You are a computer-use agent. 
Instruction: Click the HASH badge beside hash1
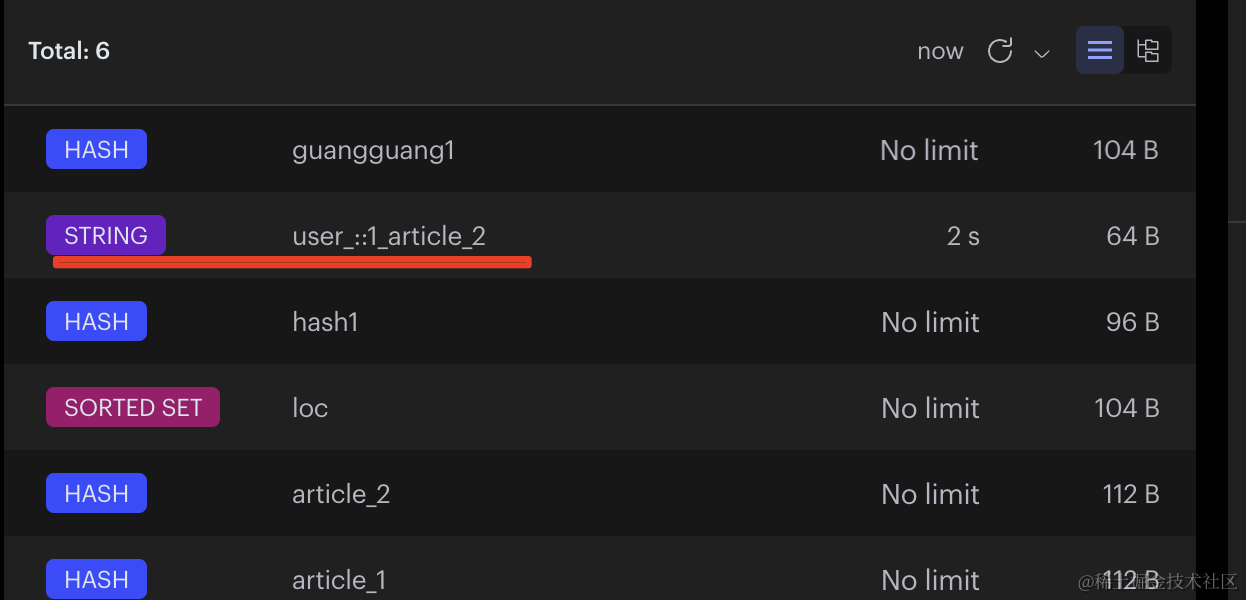(96, 322)
